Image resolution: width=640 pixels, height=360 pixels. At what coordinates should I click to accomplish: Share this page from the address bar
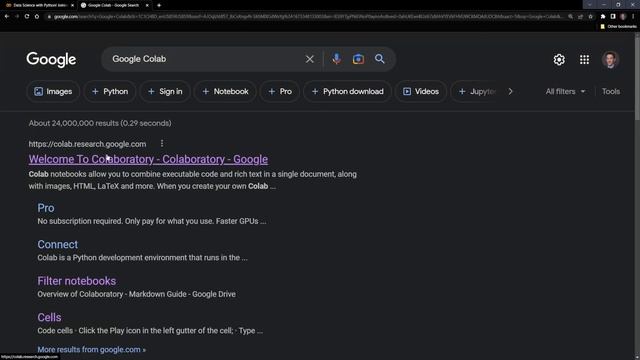pos(580,17)
